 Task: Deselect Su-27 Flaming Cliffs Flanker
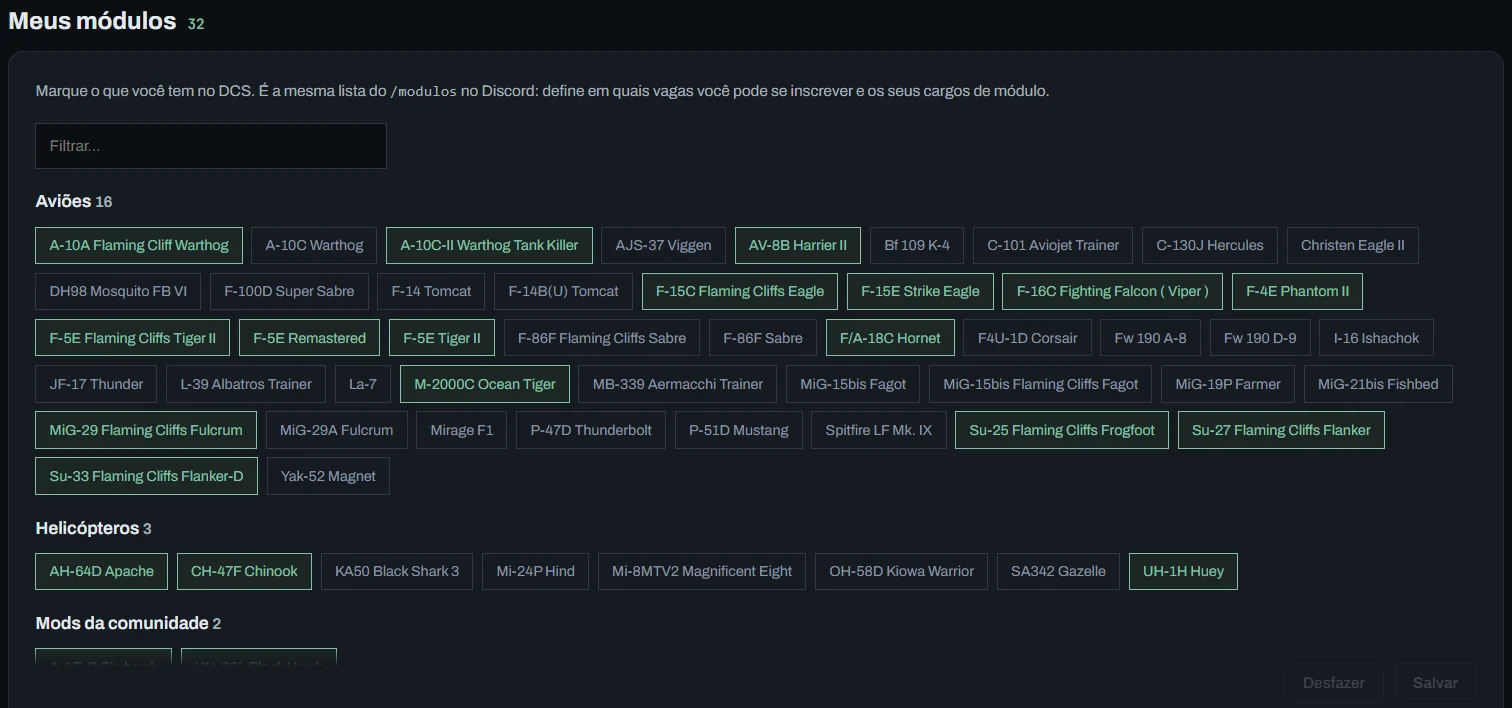coord(1281,430)
